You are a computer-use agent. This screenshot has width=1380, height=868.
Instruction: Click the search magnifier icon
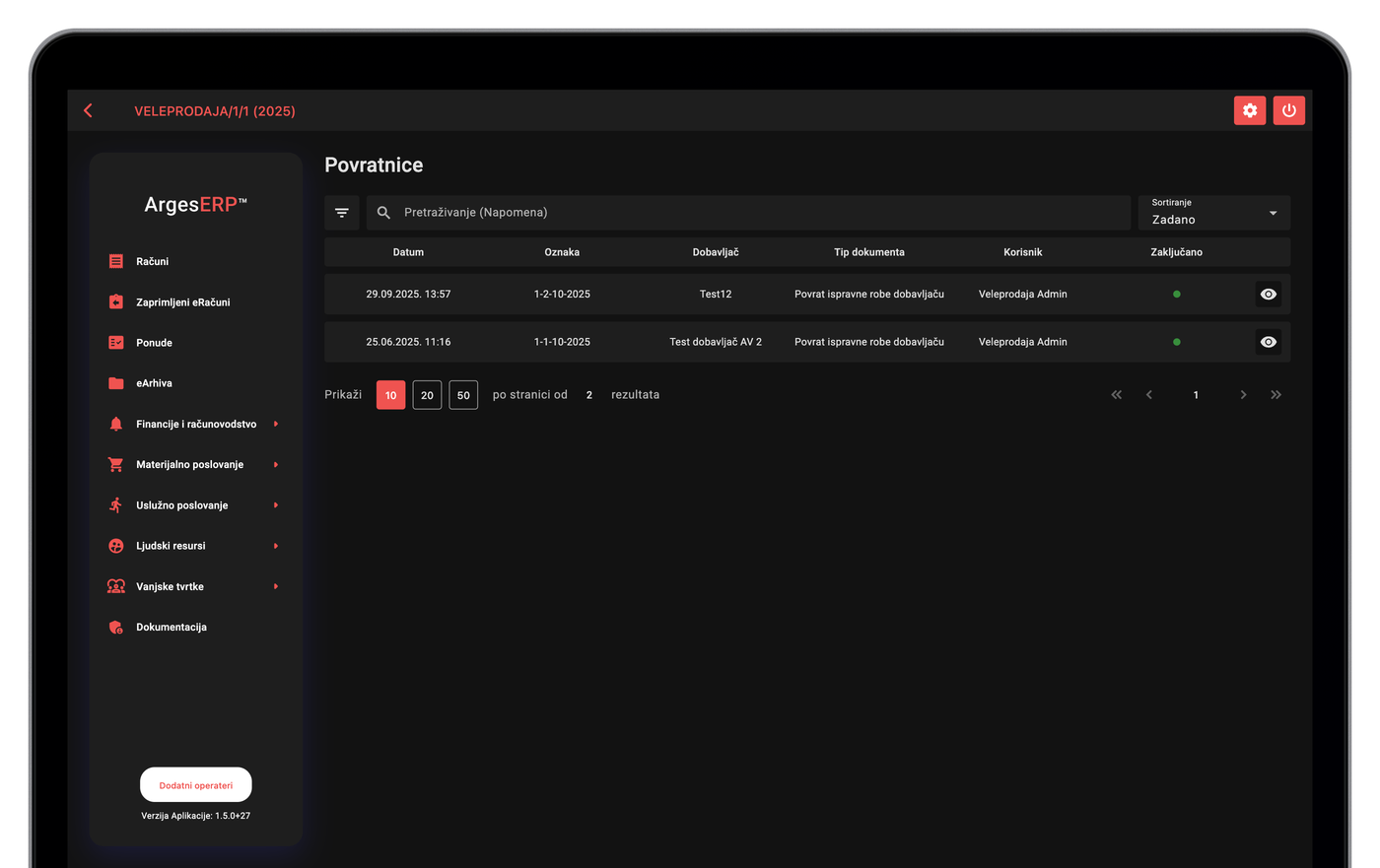pos(384,213)
